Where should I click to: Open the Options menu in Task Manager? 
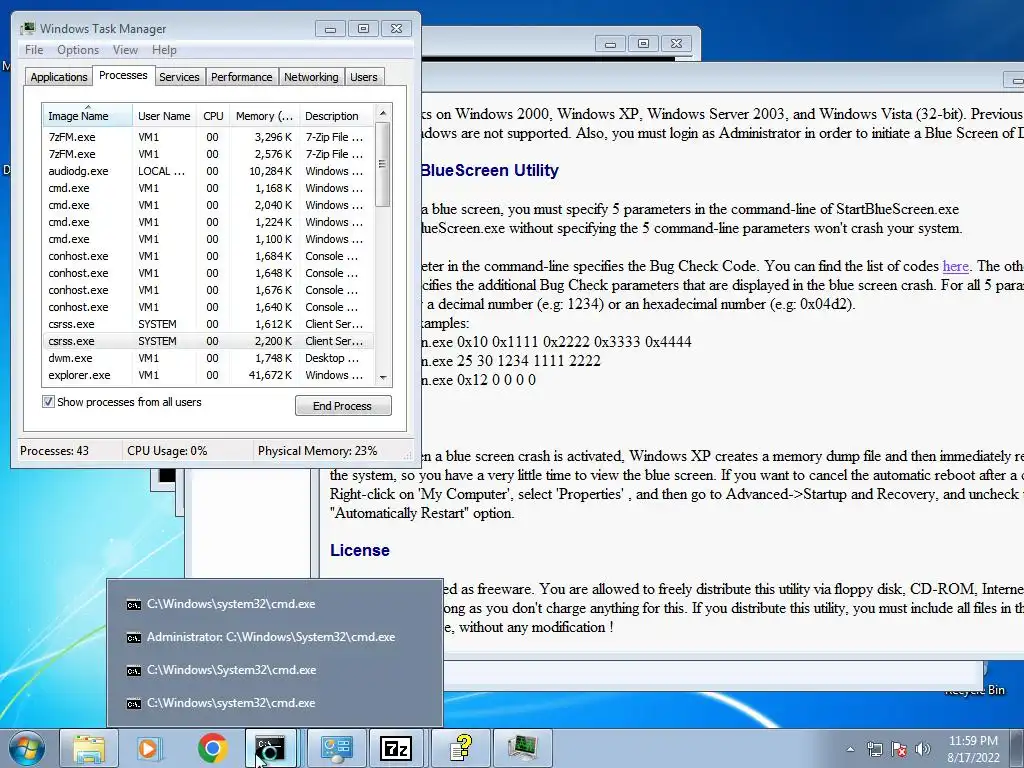point(78,50)
